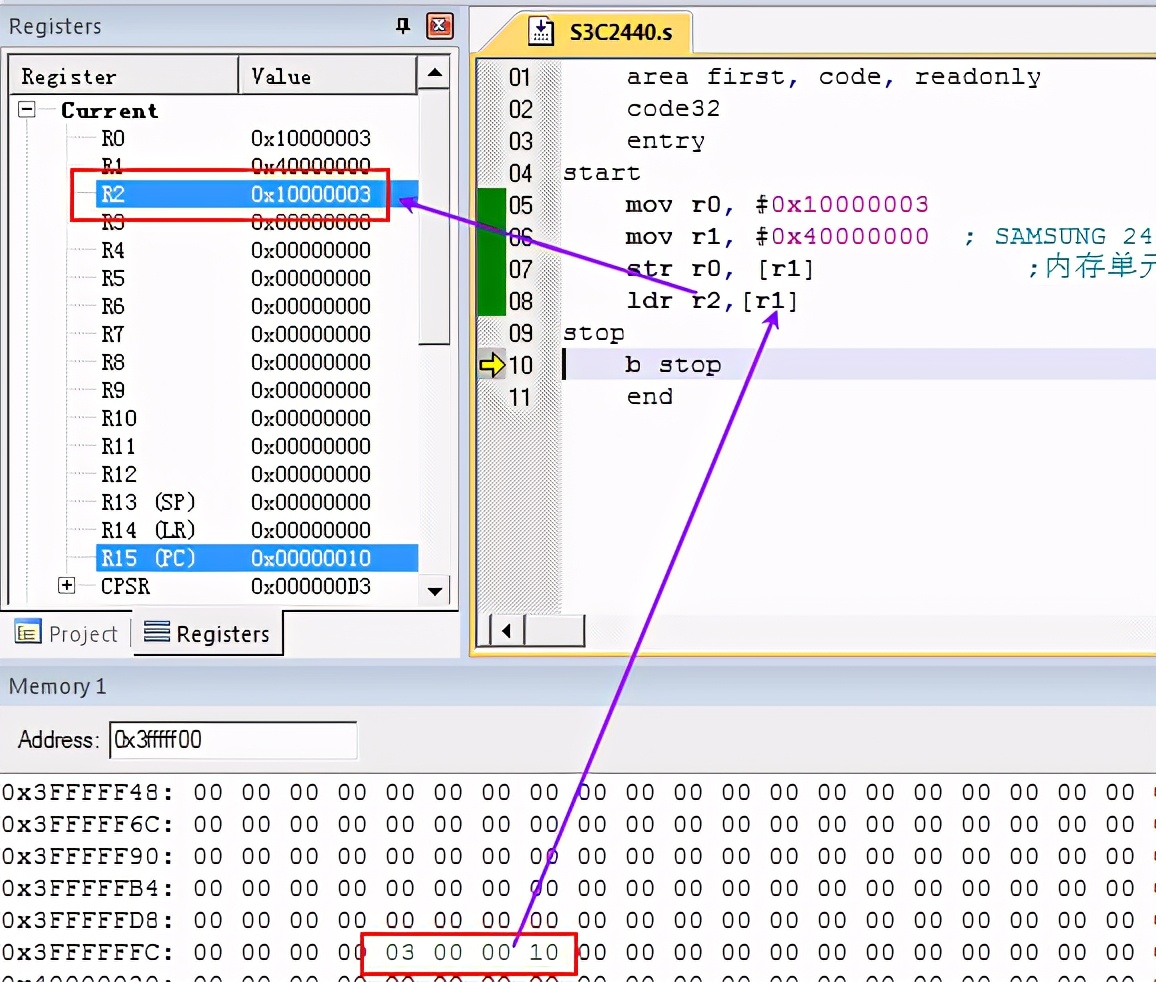Click the green executed marker at line 05
Image resolution: width=1156 pixels, height=982 pixels.
491,205
